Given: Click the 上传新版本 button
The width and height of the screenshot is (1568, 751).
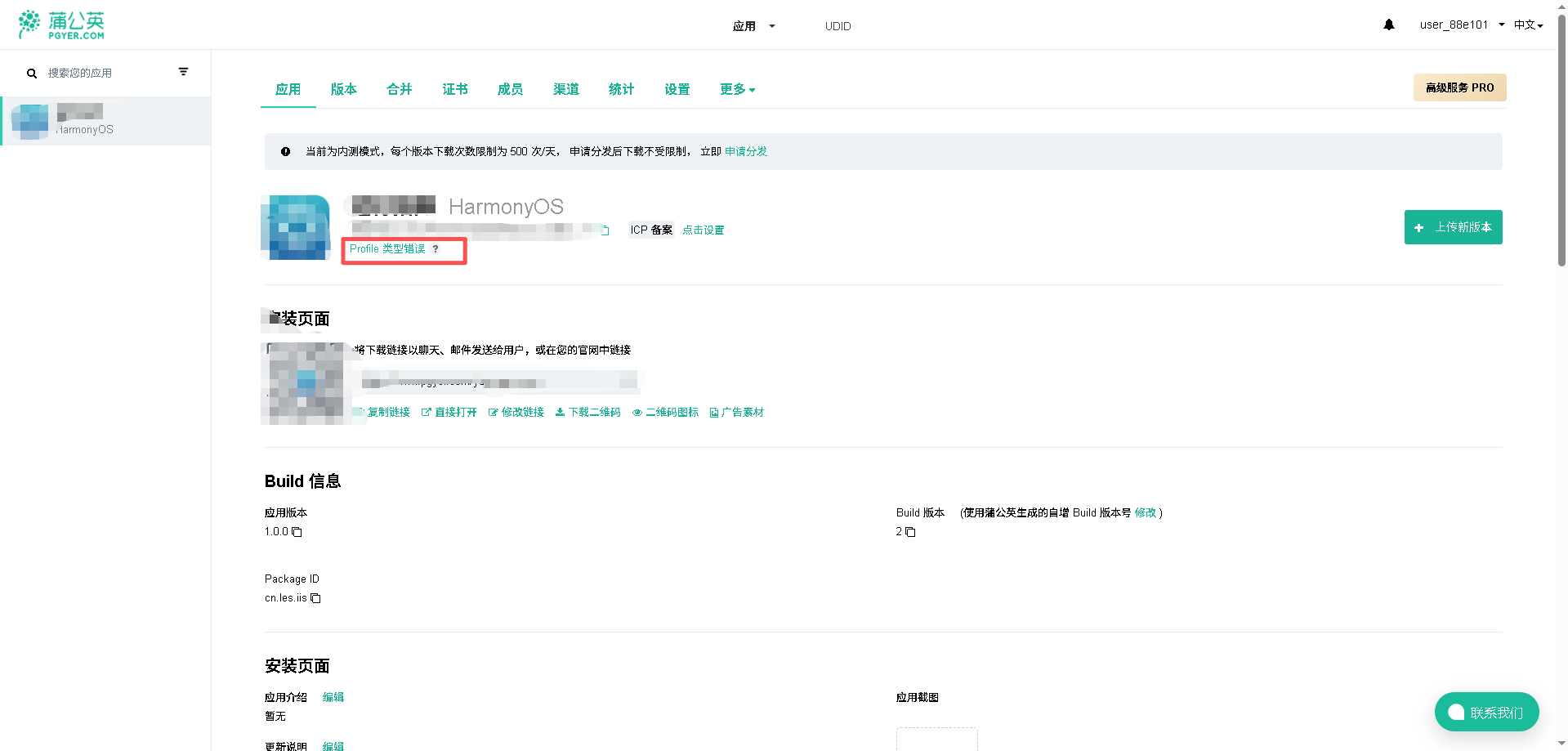Looking at the screenshot, I should click(x=1454, y=227).
